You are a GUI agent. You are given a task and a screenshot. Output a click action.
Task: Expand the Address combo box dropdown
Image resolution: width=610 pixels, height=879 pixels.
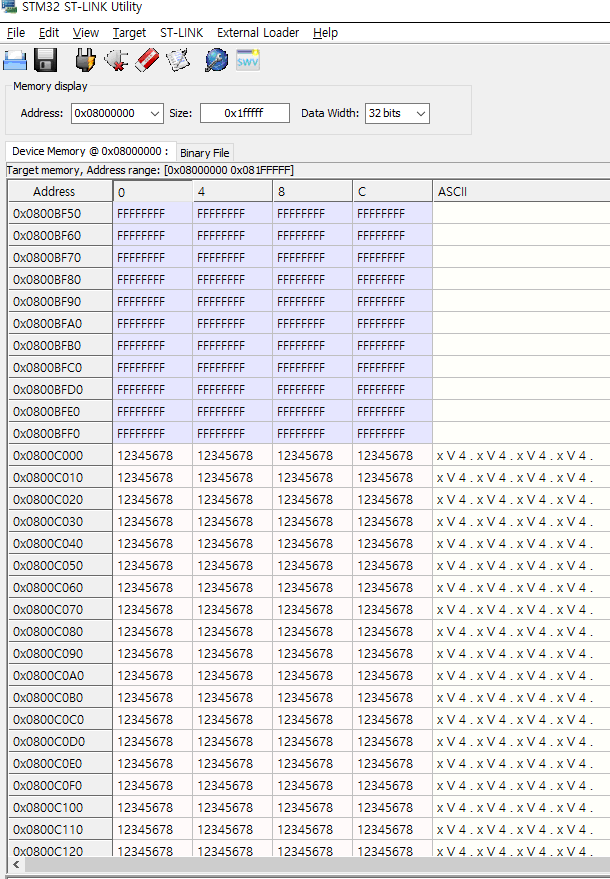(155, 113)
